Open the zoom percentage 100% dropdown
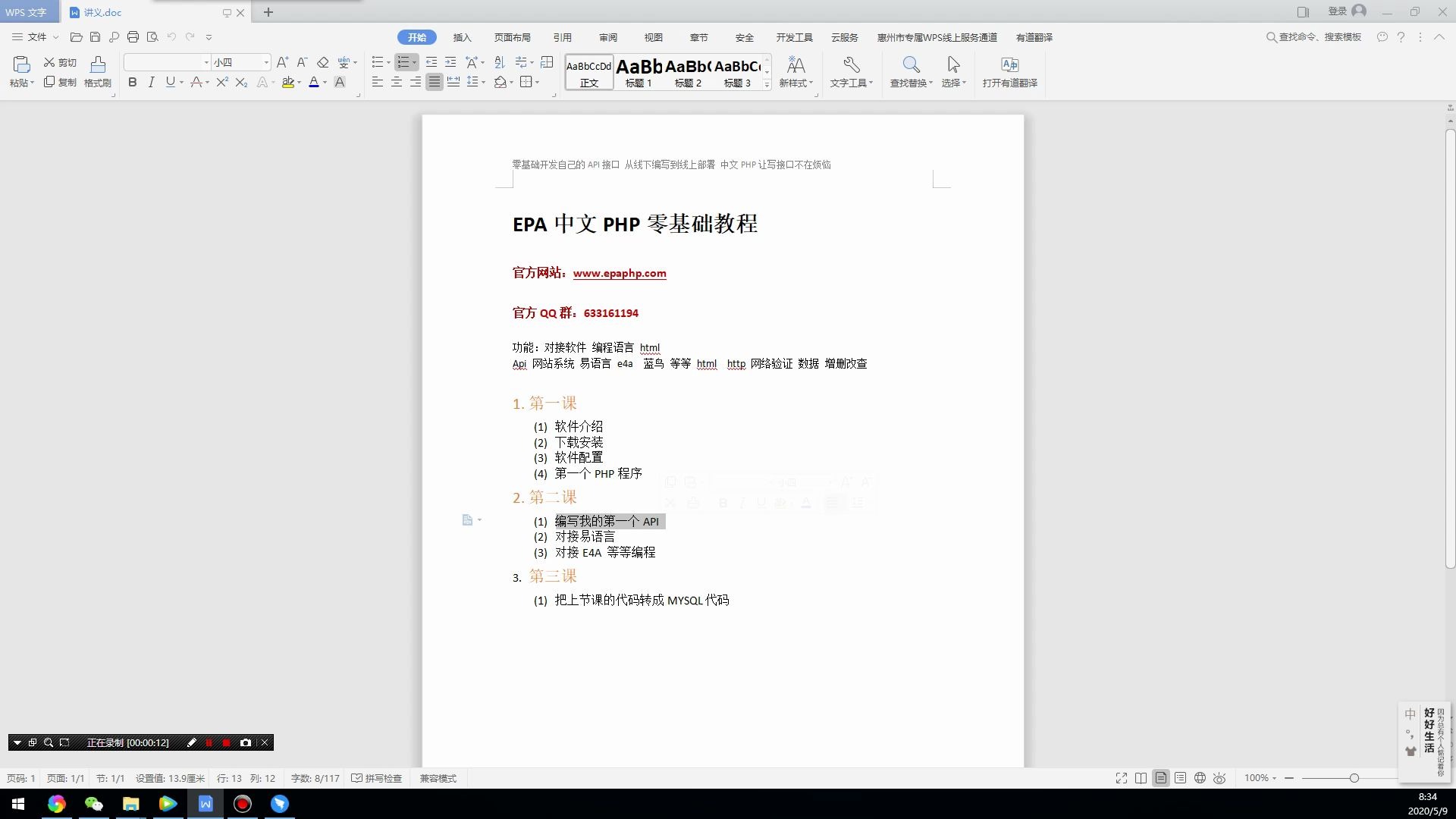The height and width of the screenshot is (819, 1456). coord(1260,778)
